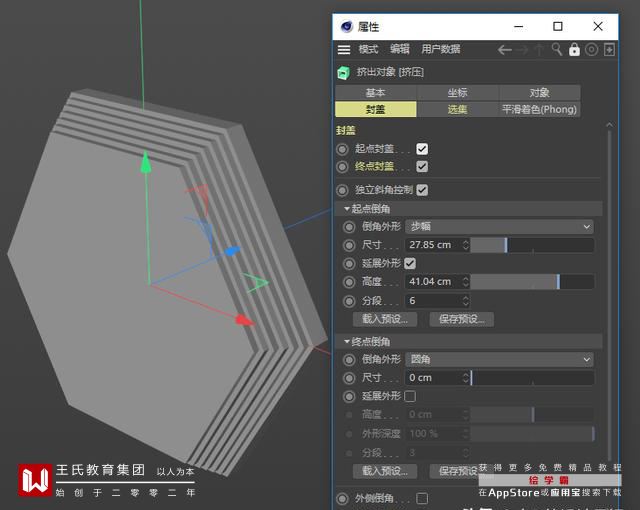Toggle the lock element icon

(574, 49)
